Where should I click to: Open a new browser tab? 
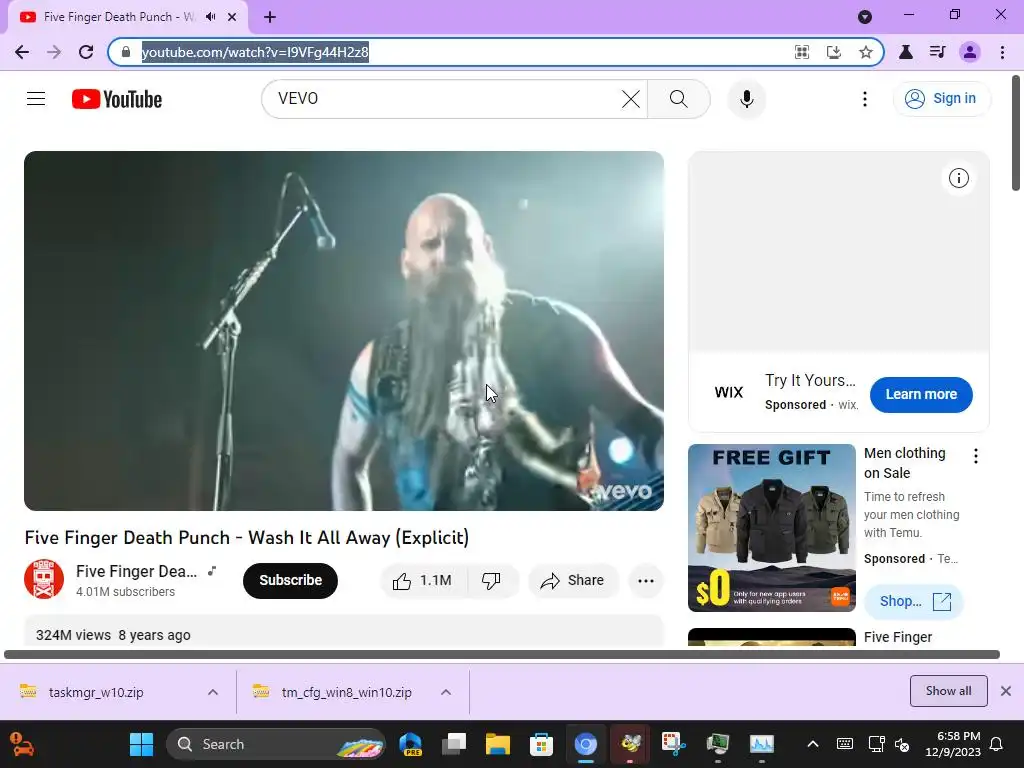pos(270,17)
